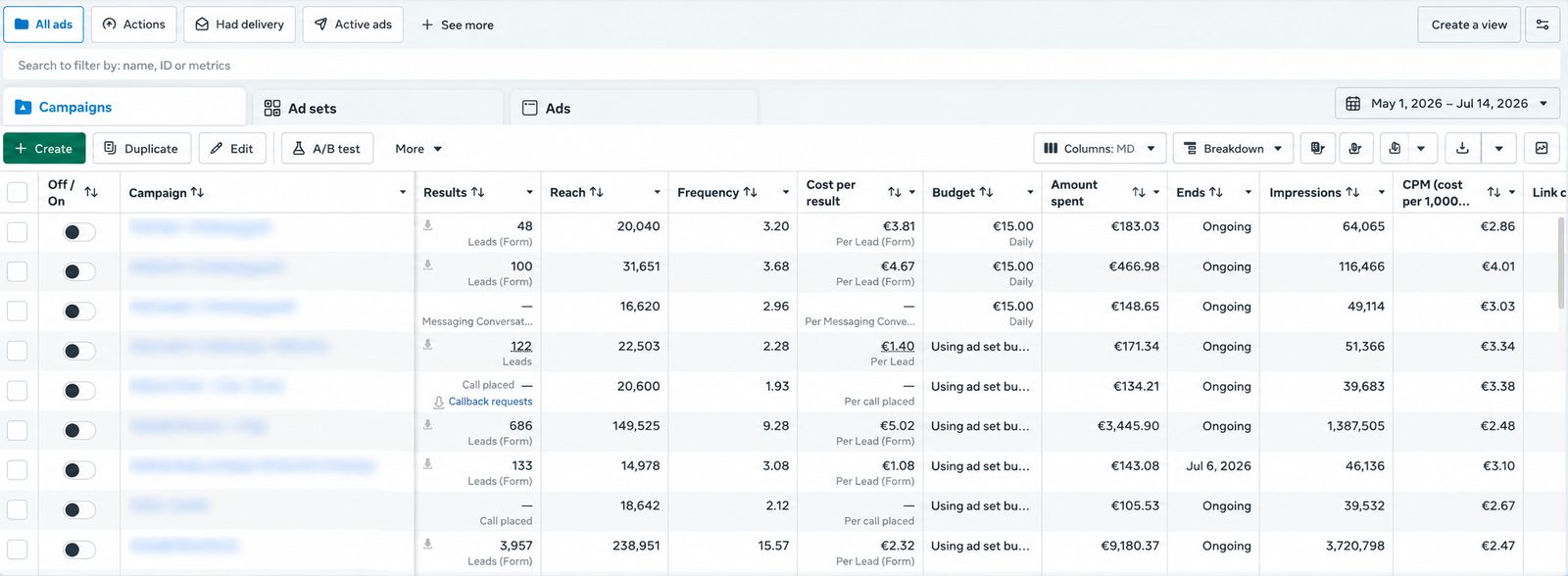This screenshot has height=576, width=1568.
Task: Click the All ads folder icon
Action: point(22,24)
